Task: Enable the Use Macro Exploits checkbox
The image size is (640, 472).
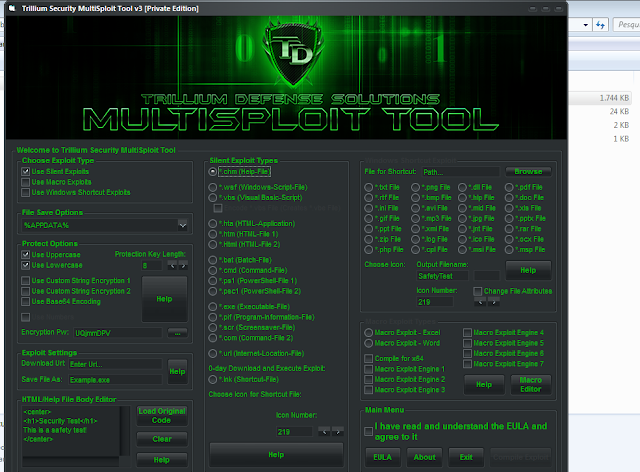Action: point(26,182)
